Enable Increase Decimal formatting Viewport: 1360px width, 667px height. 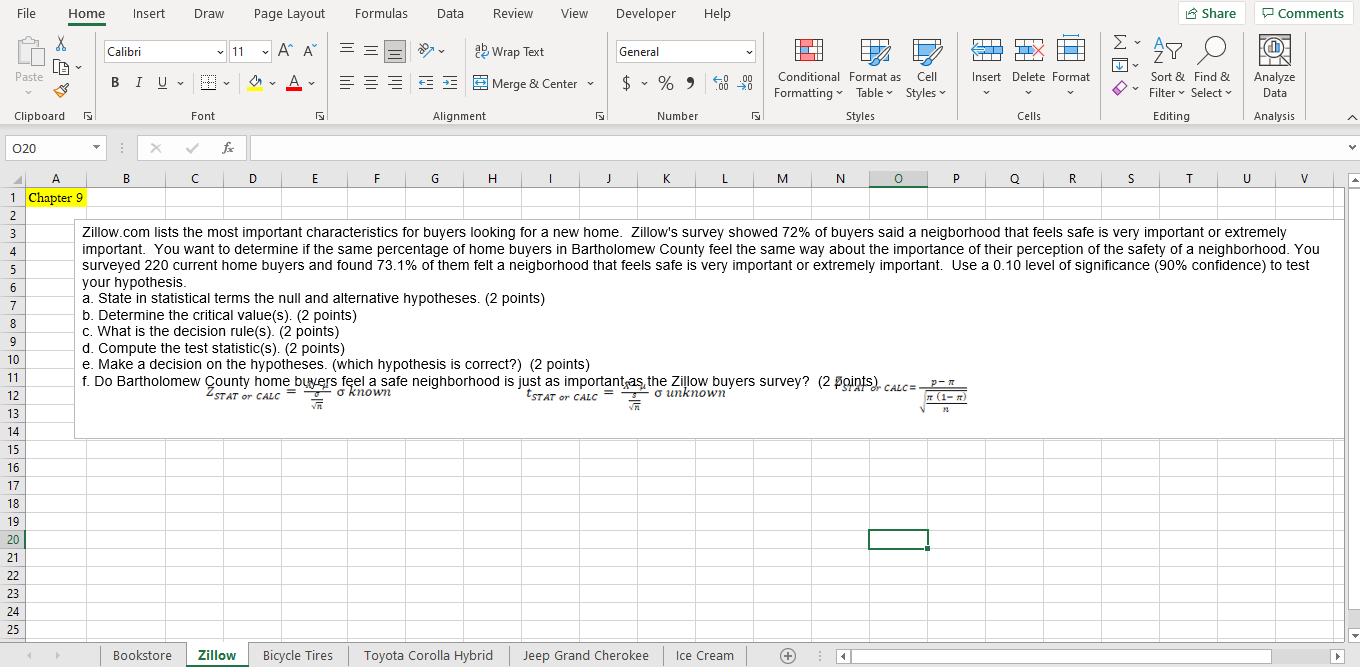point(721,83)
